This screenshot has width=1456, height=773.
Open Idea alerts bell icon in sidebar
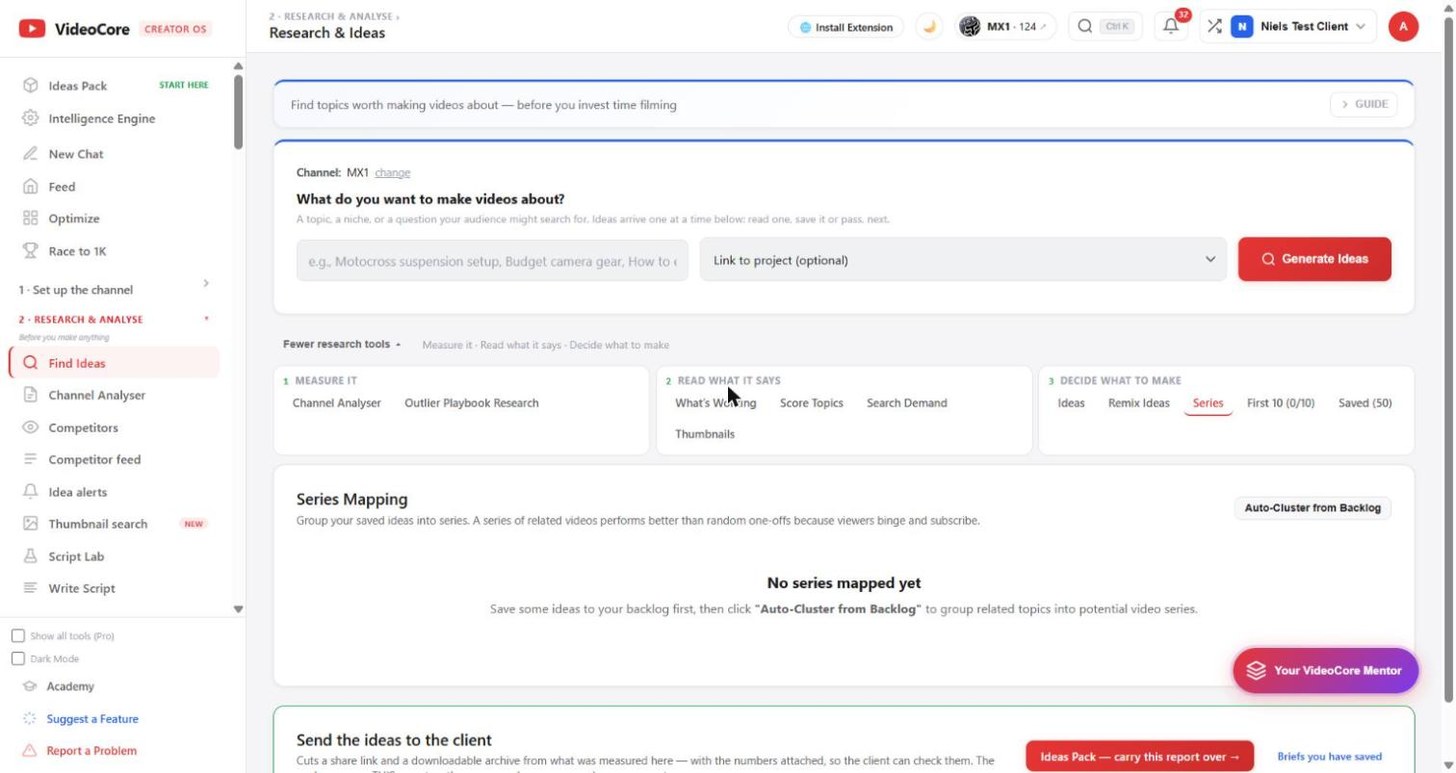click(30, 492)
